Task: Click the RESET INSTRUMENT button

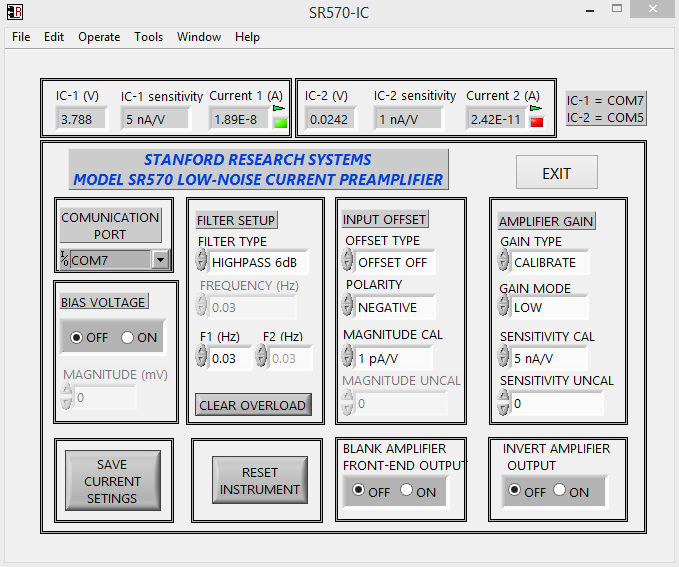Action: pos(260,480)
